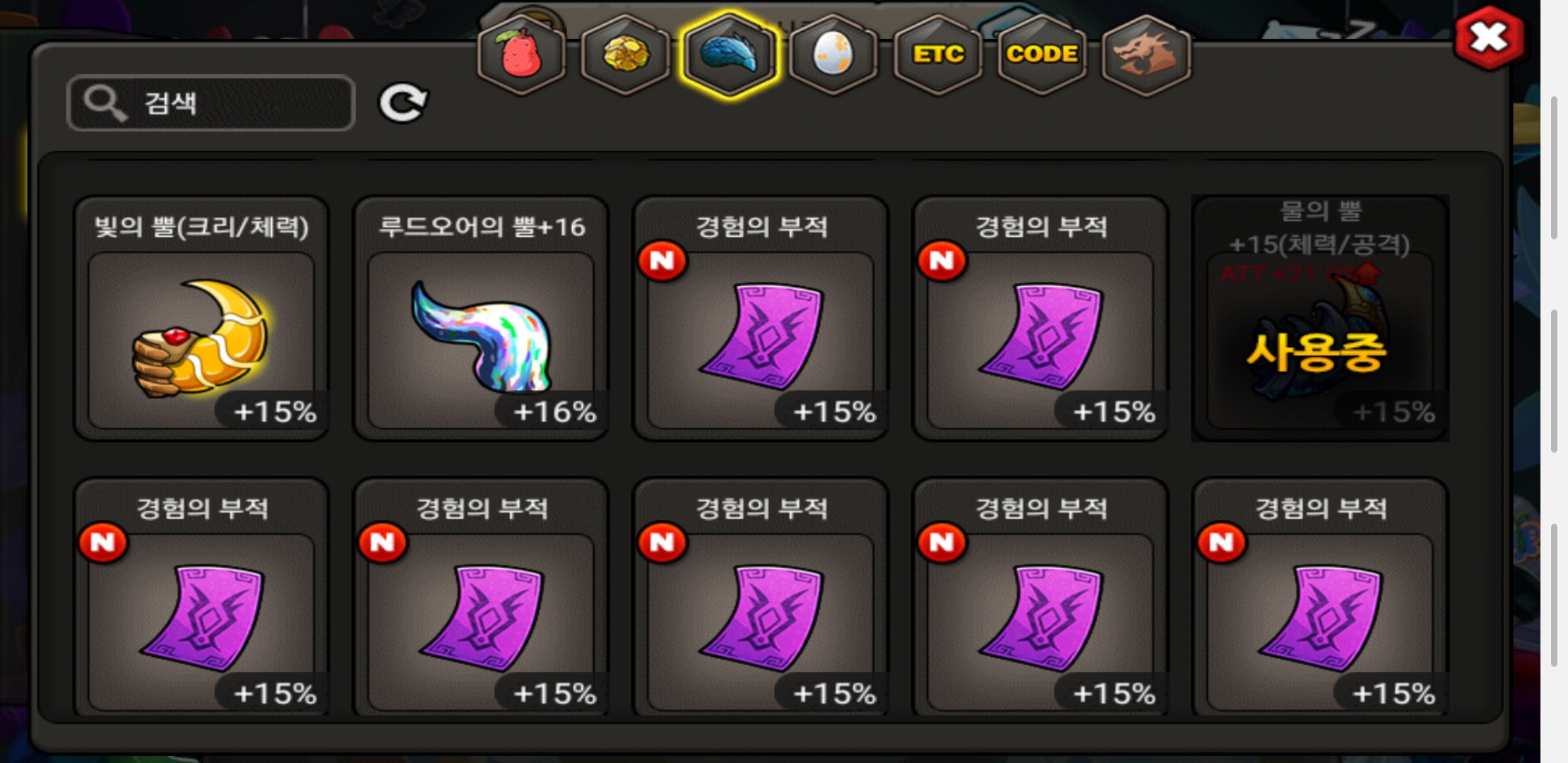This screenshot has height=763, width=1568.
Task: Open the gold nugget category tab
Action: point(625,54)
